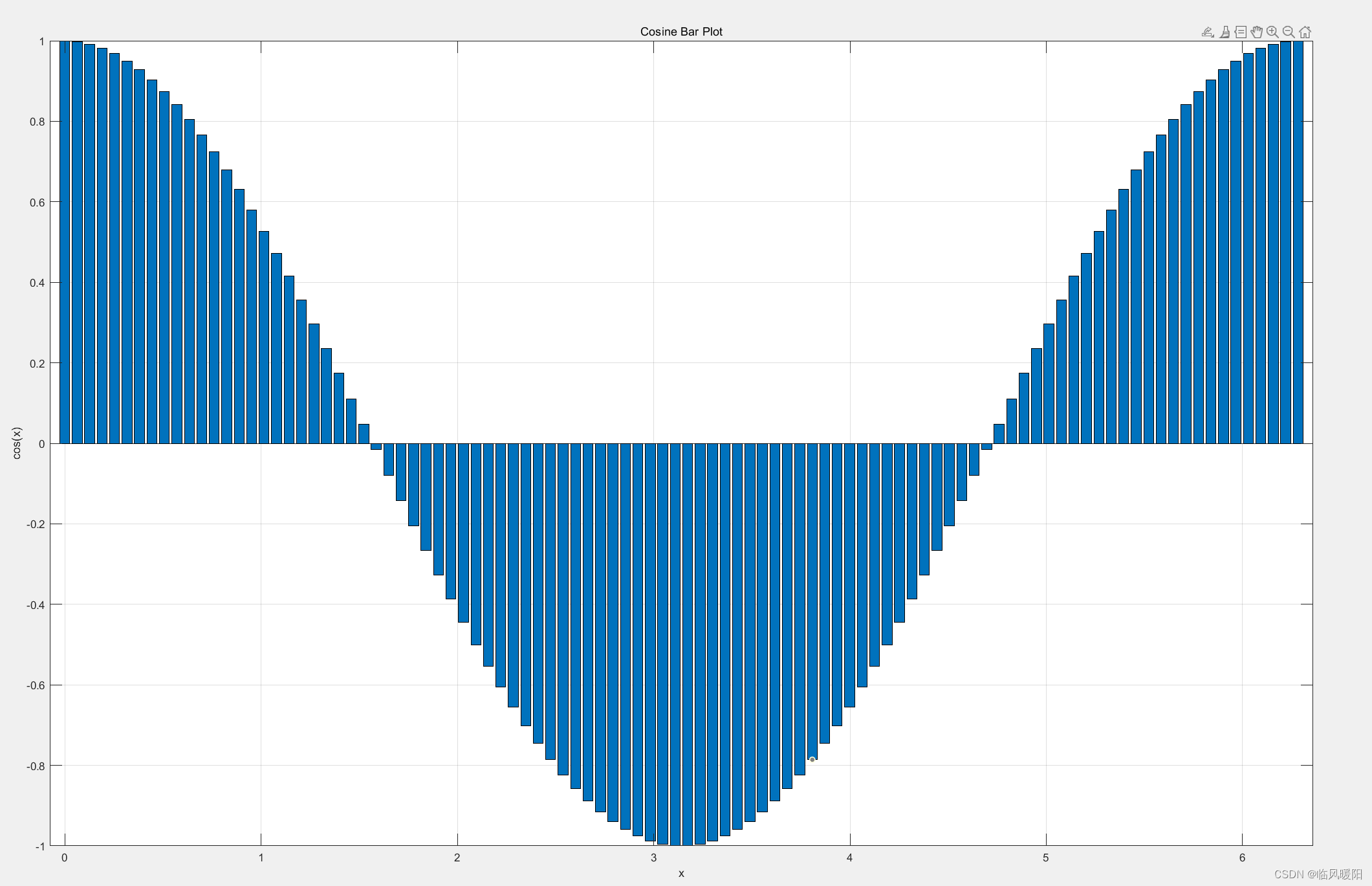The height and width of the screenshot is (886, 1372).
Task: Click x-axis tick label '1'
Action: [x=261, y=858]
